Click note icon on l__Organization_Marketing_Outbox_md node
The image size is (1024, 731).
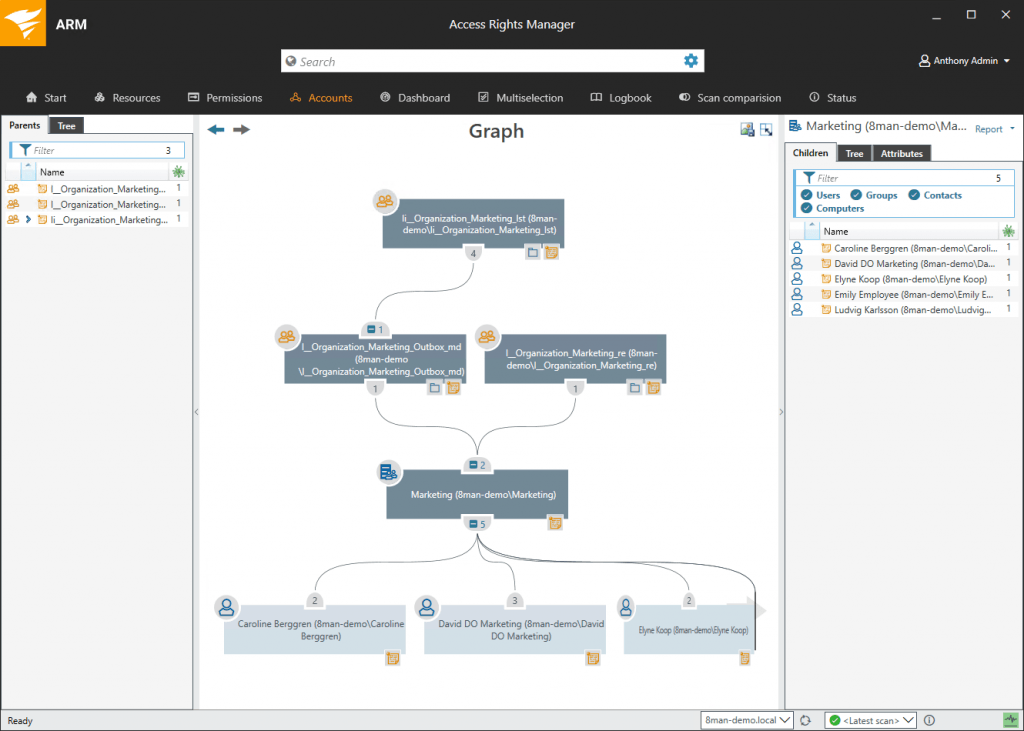(x=453, y=388)
